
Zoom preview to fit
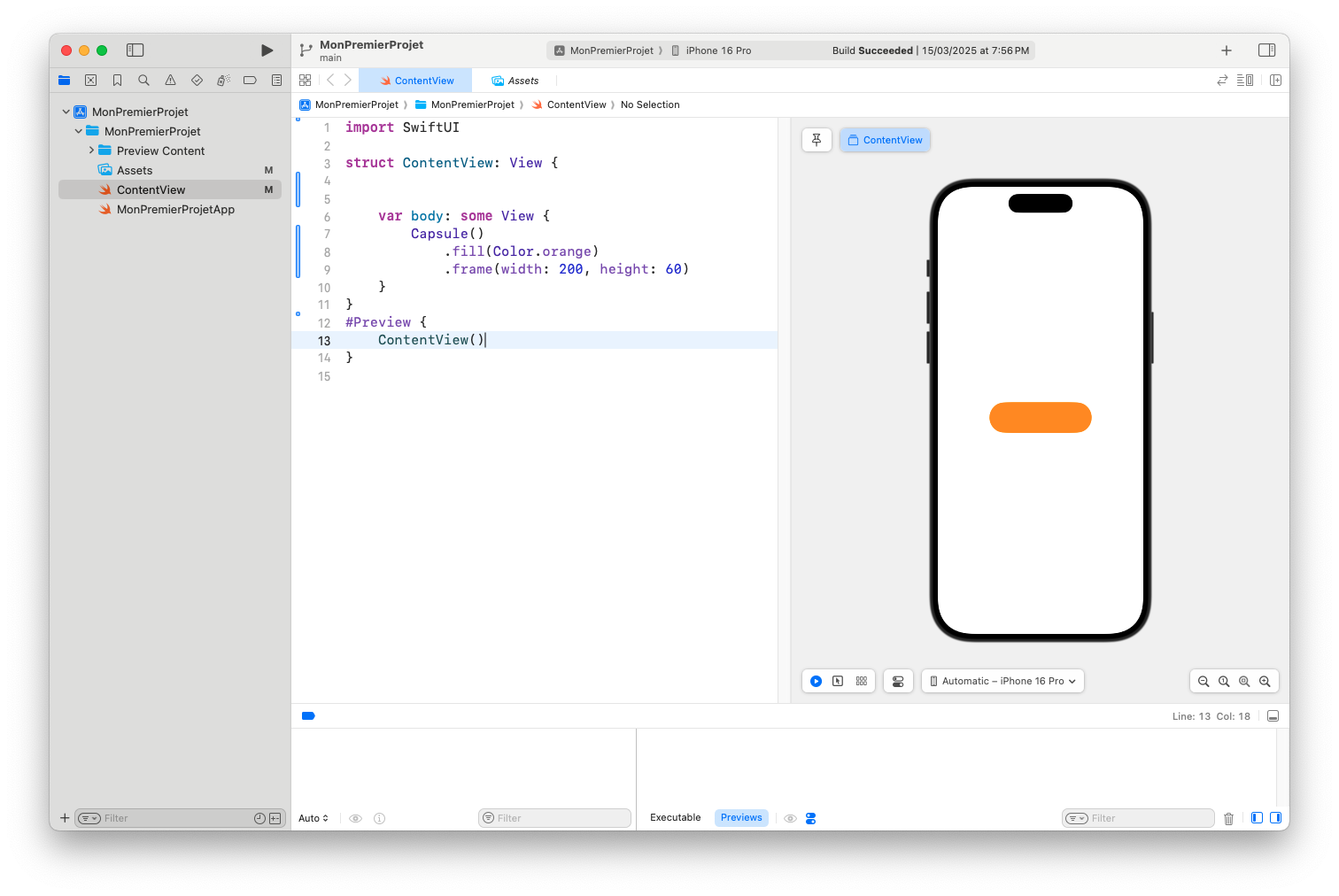coord(1244,682)
